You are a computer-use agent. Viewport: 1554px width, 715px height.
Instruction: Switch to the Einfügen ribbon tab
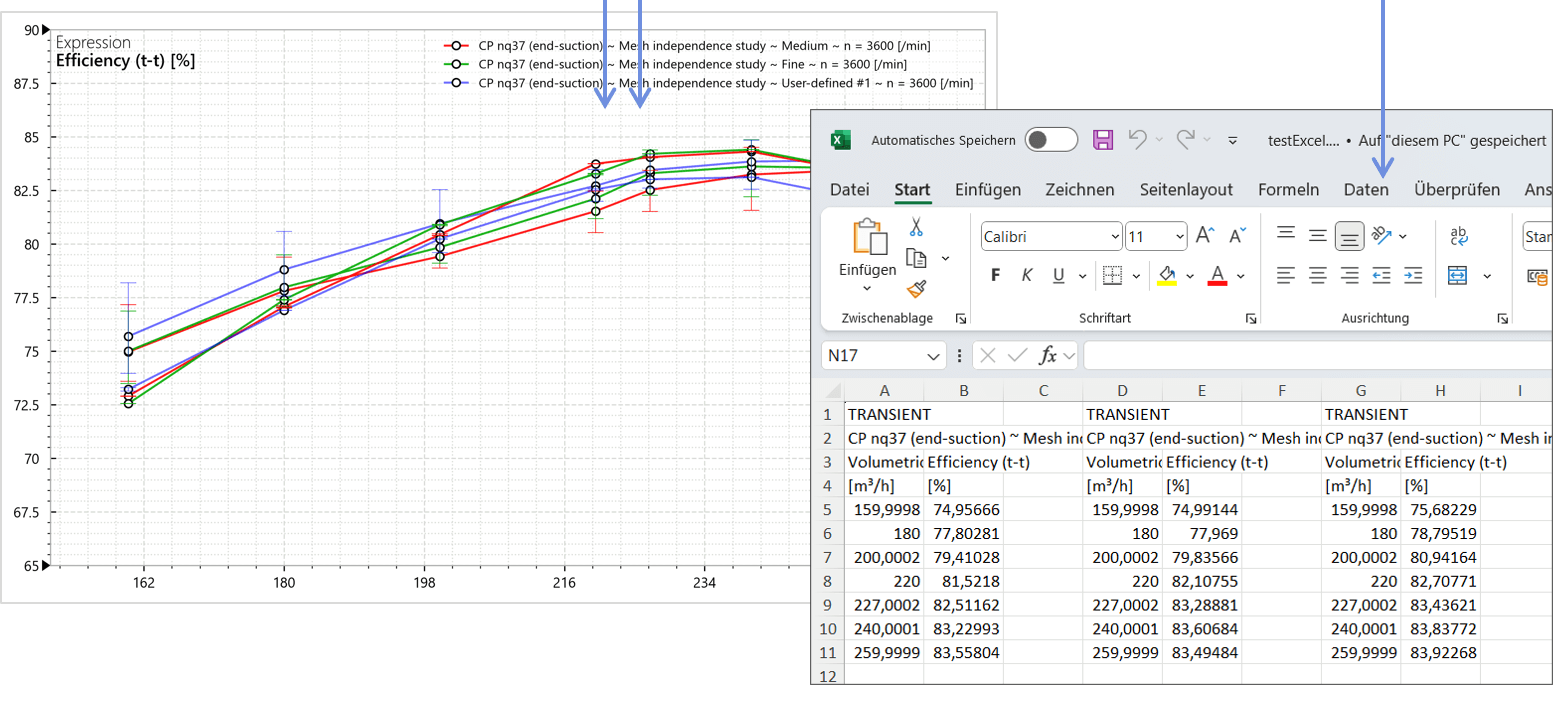(988, 189)
